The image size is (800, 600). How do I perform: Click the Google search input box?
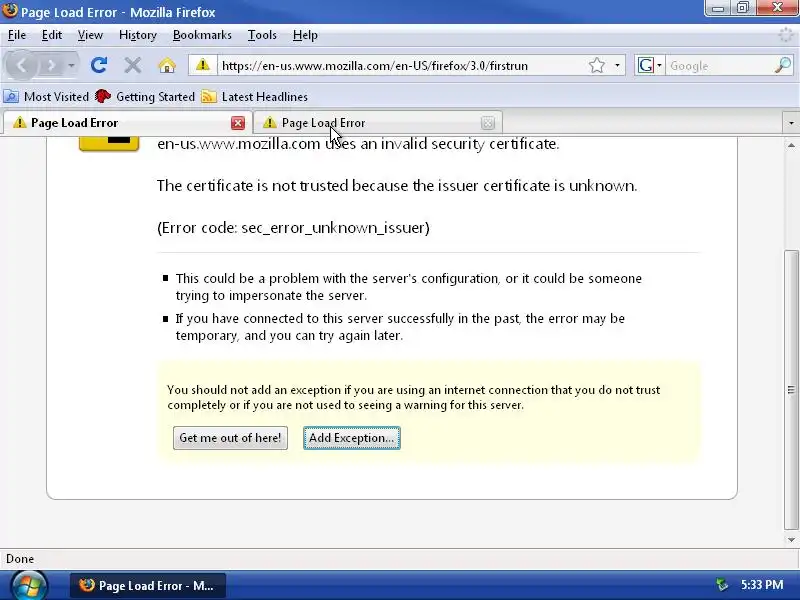click(719, 66)
